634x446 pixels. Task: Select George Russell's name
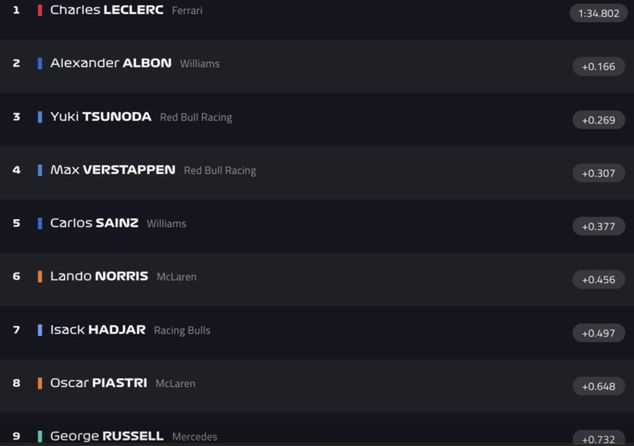click(106, 436)
